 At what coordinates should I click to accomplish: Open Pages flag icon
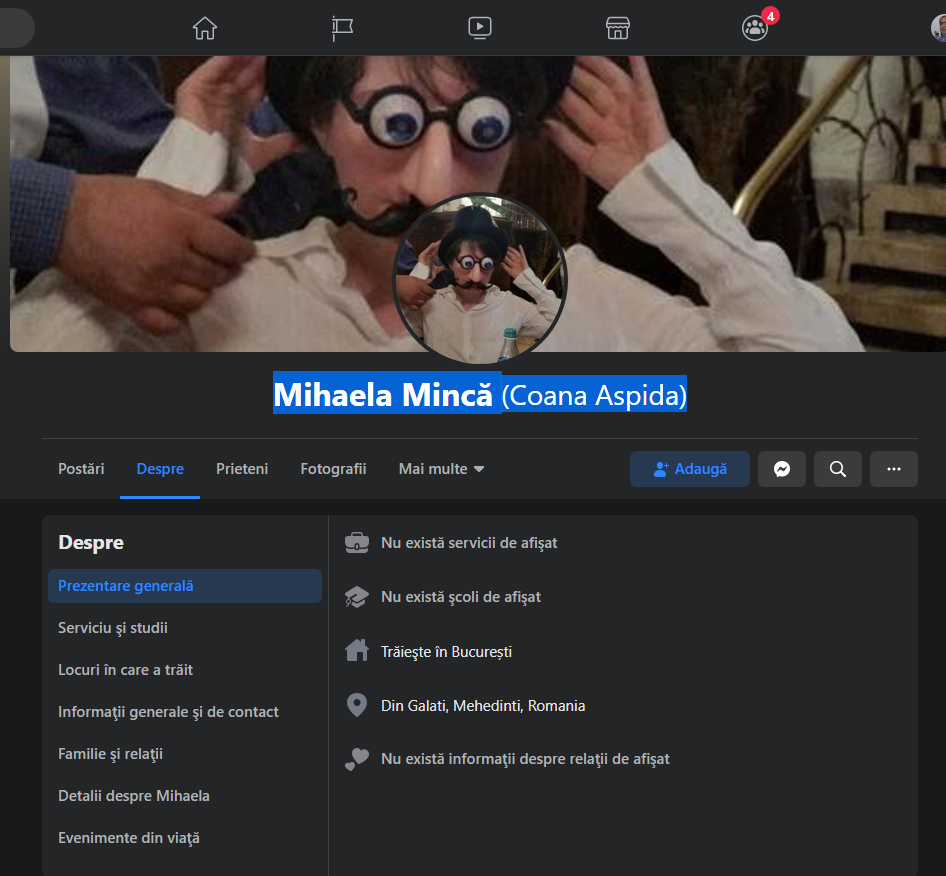[x=342, y=28]
